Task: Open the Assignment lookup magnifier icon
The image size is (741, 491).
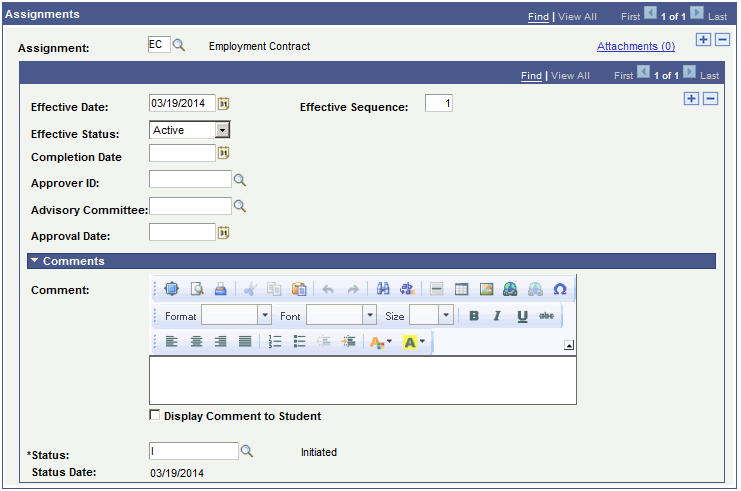Action: click(x=179, y=45)
